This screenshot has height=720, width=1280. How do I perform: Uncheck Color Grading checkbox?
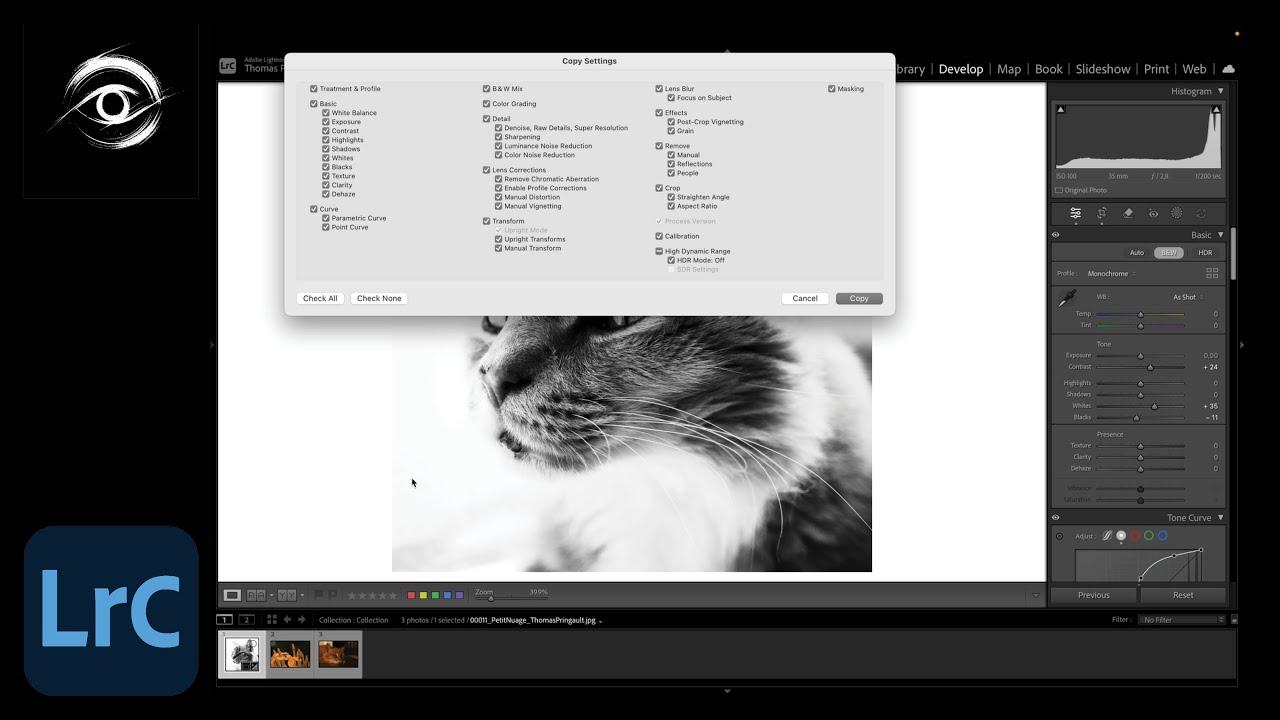[x=487, y=104]
